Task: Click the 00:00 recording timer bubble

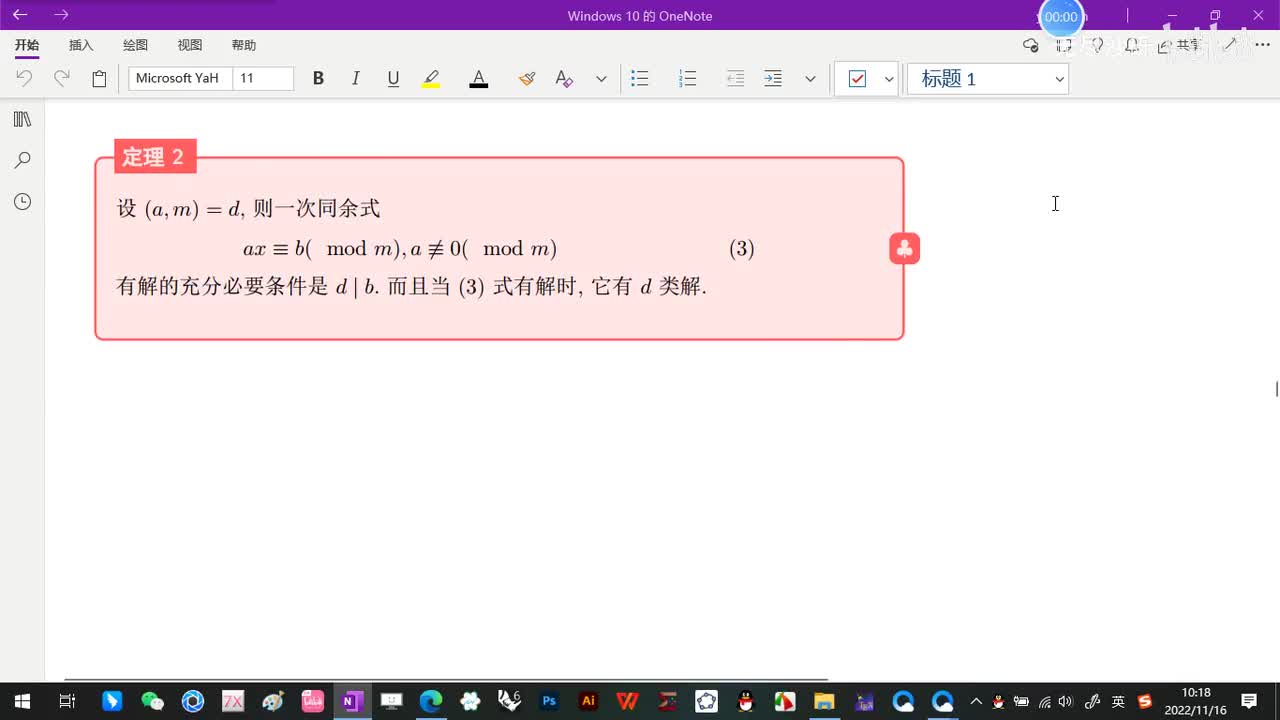Action: click(x=1061, y=17)
